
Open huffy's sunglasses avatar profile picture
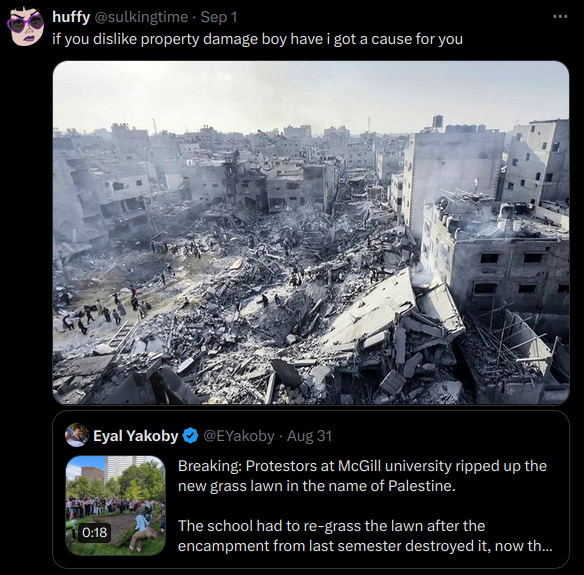[x=26, y=27]
